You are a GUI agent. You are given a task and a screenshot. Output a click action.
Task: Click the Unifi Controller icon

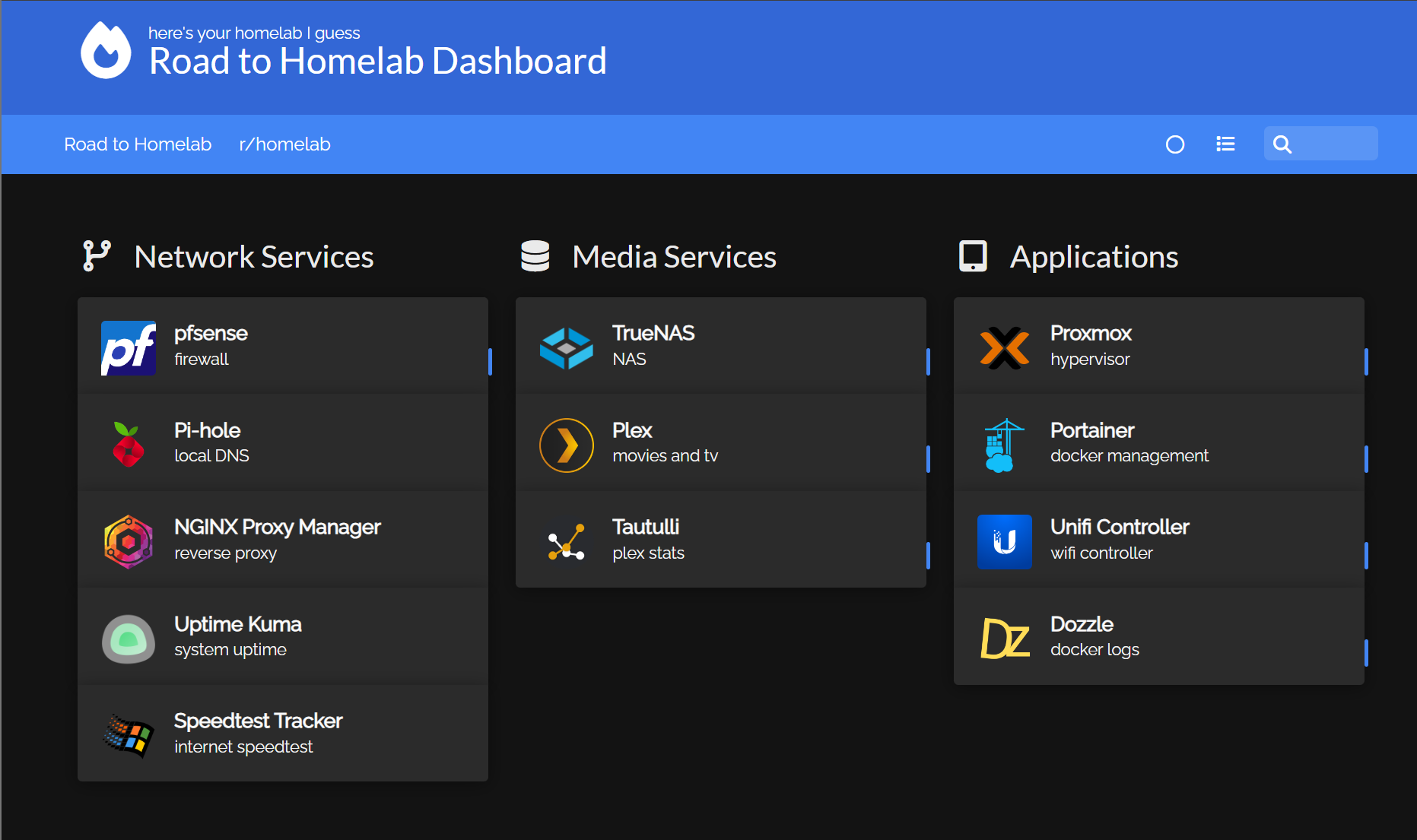coord(1004,541)
